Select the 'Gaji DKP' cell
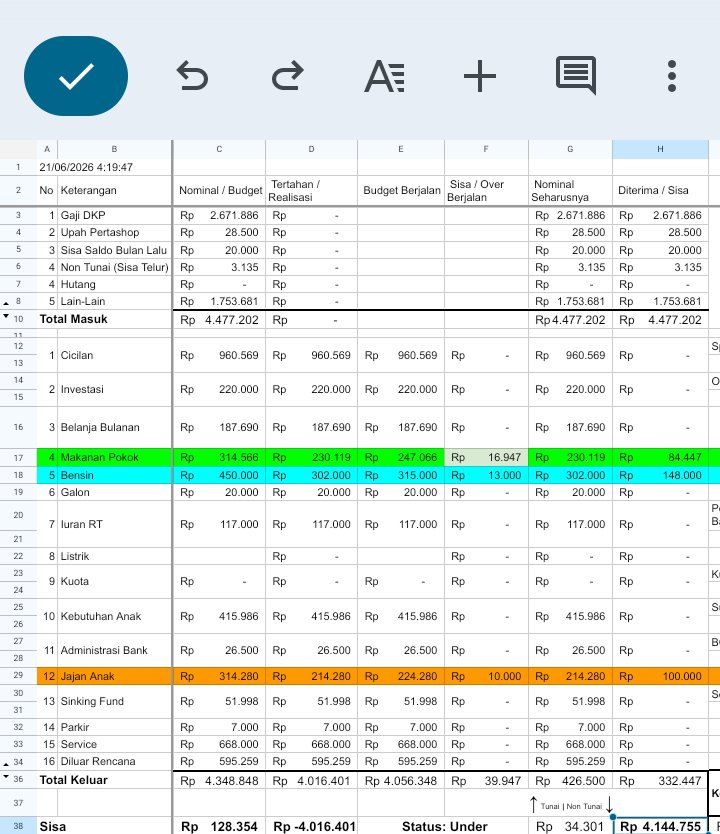 114,215
